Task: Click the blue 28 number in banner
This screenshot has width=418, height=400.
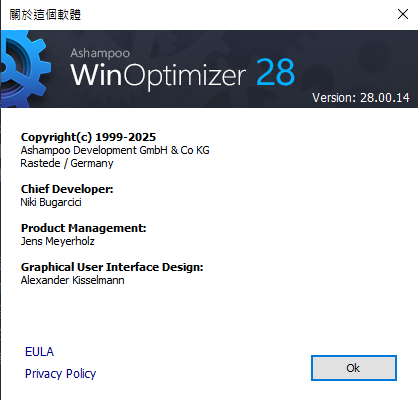Action: (x=275, y=72)
